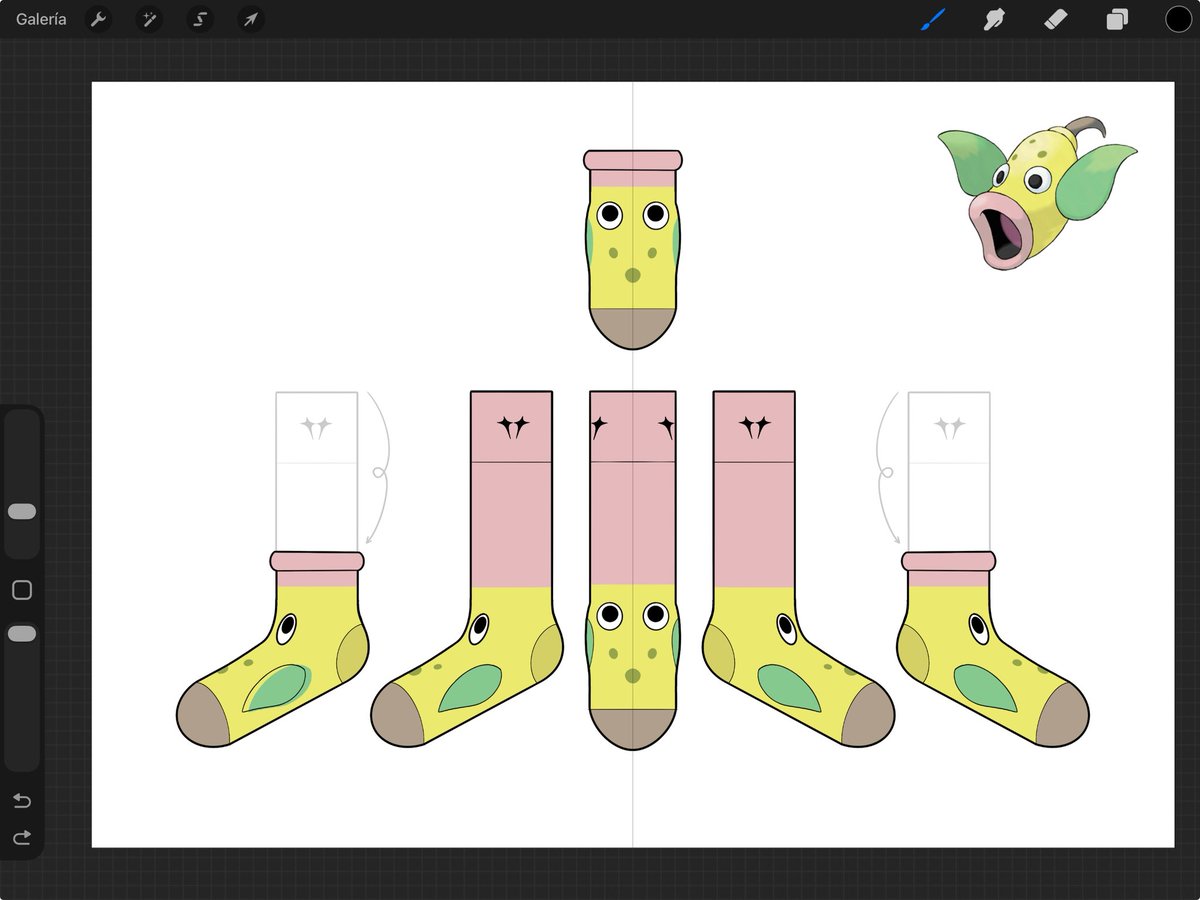The width and height of the screenshot is (1200, 900).
Task: Select the Smudge finger tool
Action: coord(994,19)
